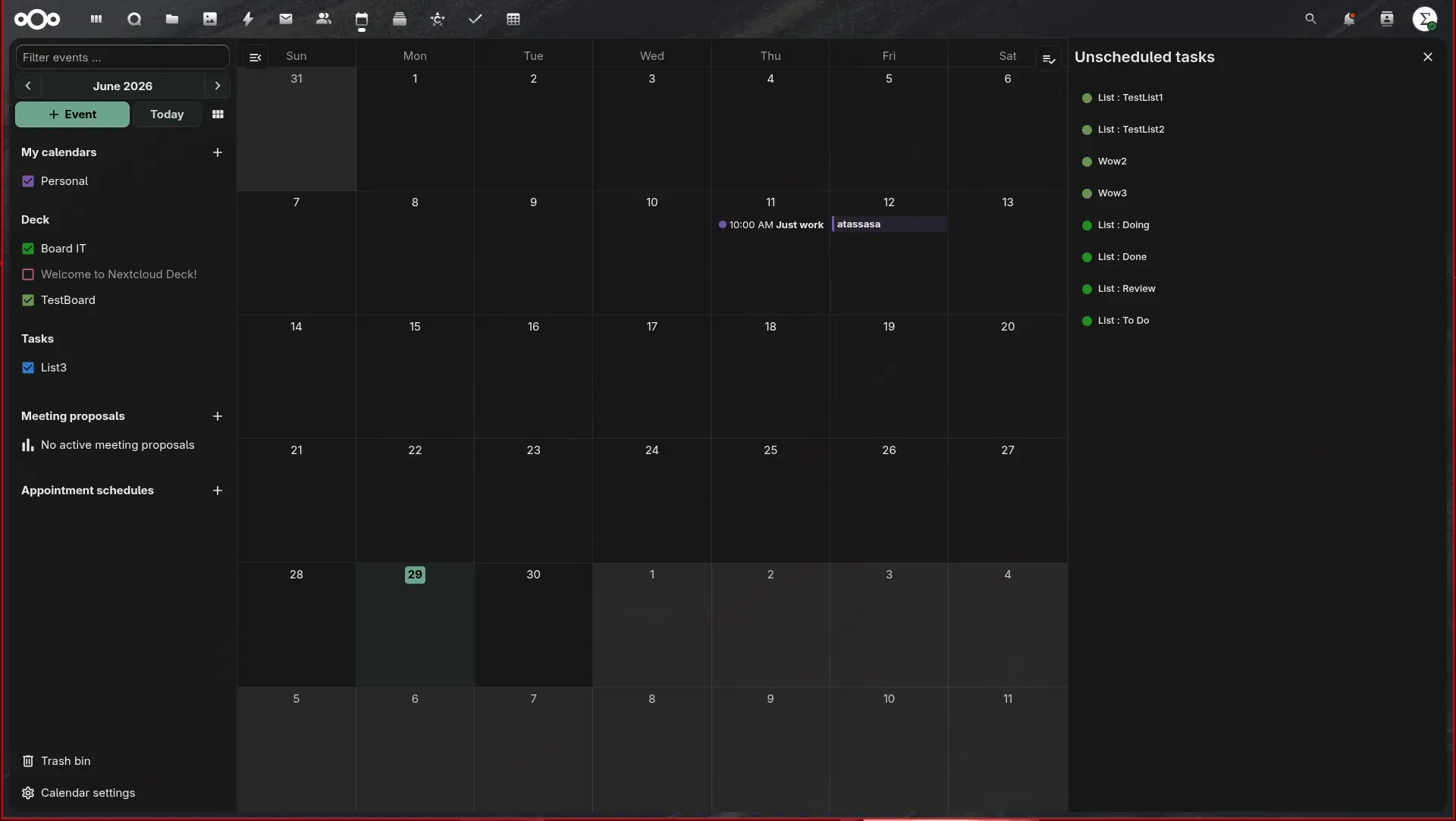Image resolution: width=1456 pixels, height=821 pixels.
Task: Open the Contacts app icon
Action: point(324,19)
